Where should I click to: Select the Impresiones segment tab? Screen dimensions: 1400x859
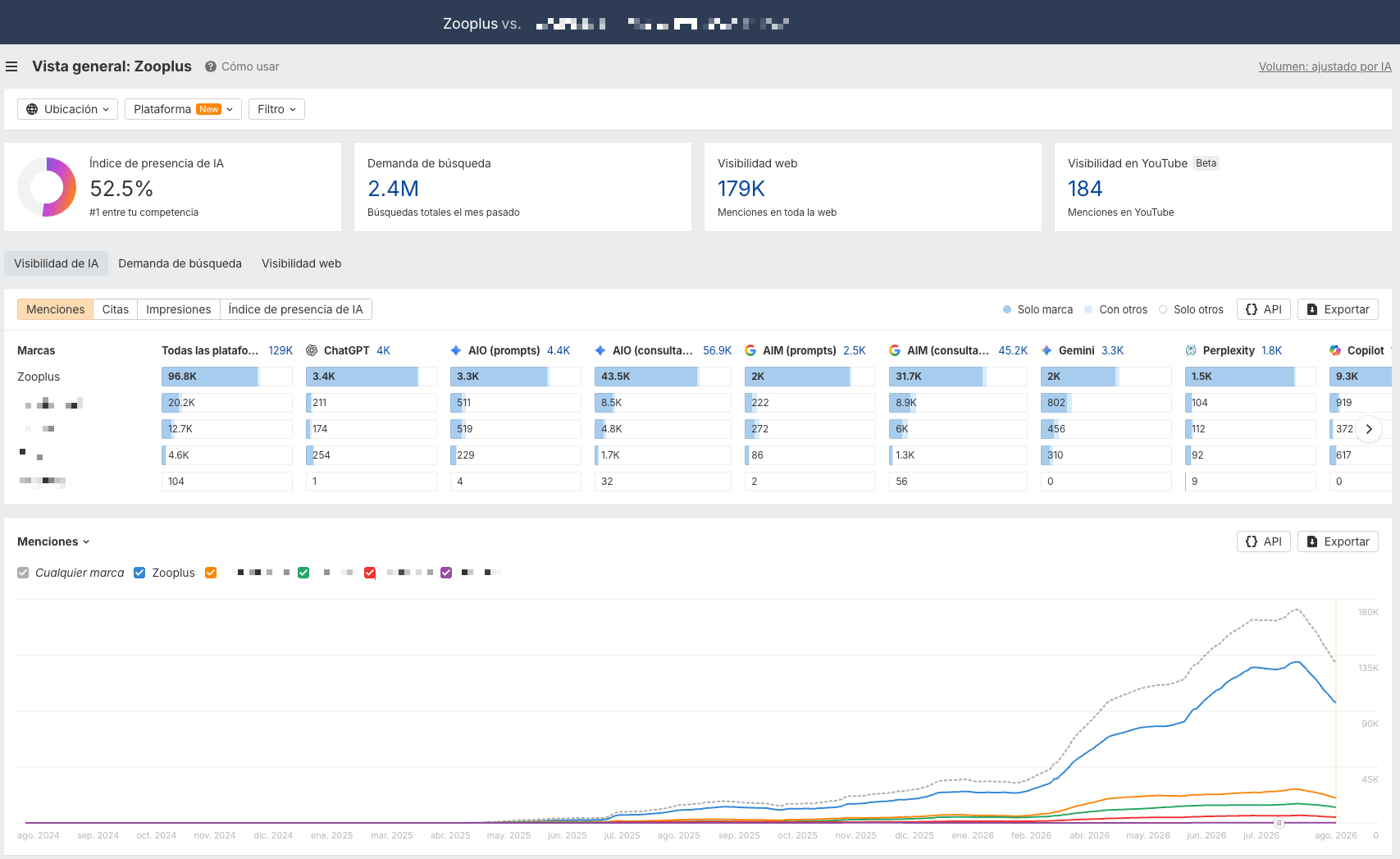point(178,309)
